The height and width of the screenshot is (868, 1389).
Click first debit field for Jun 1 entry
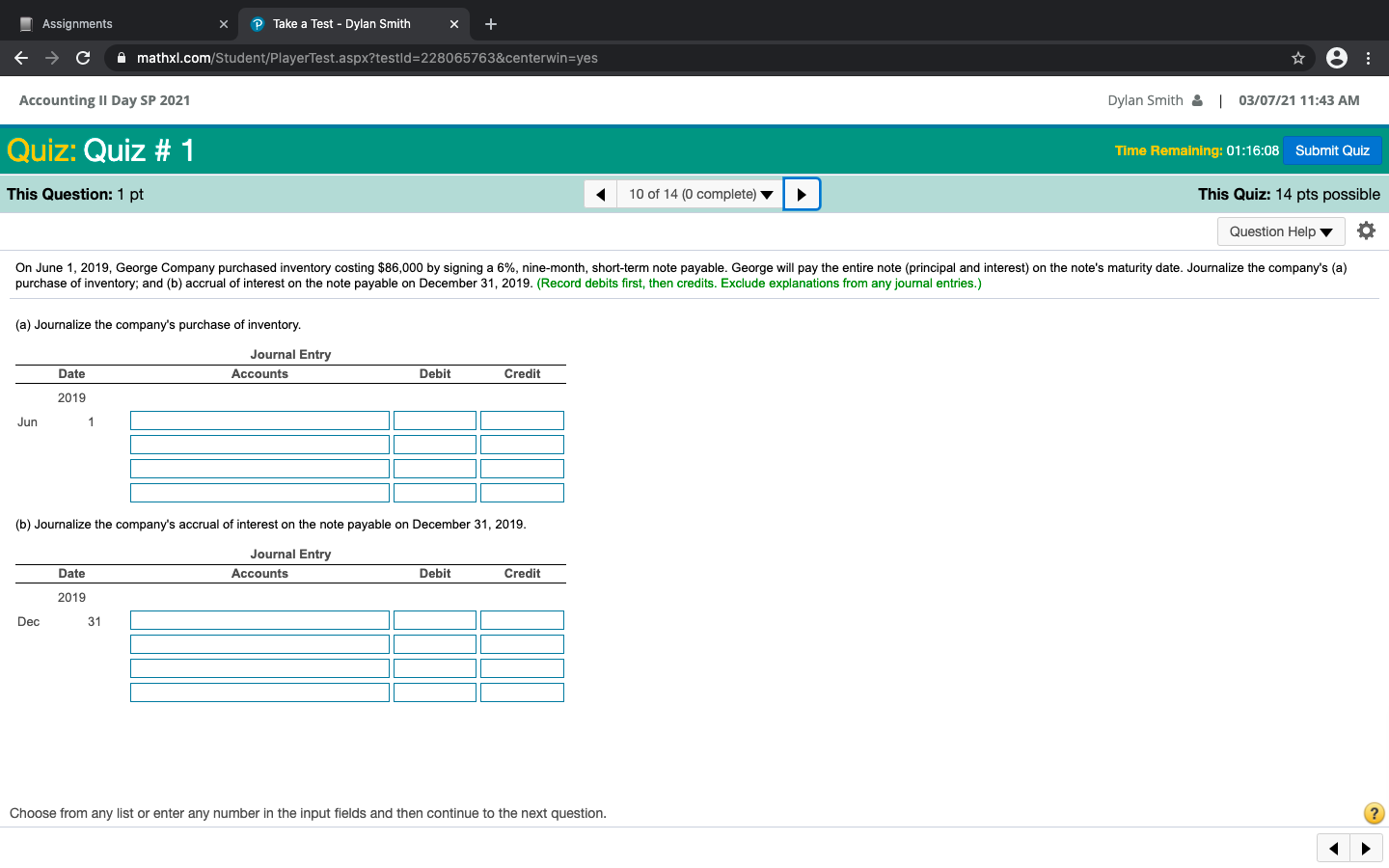(x=435, y=420)
